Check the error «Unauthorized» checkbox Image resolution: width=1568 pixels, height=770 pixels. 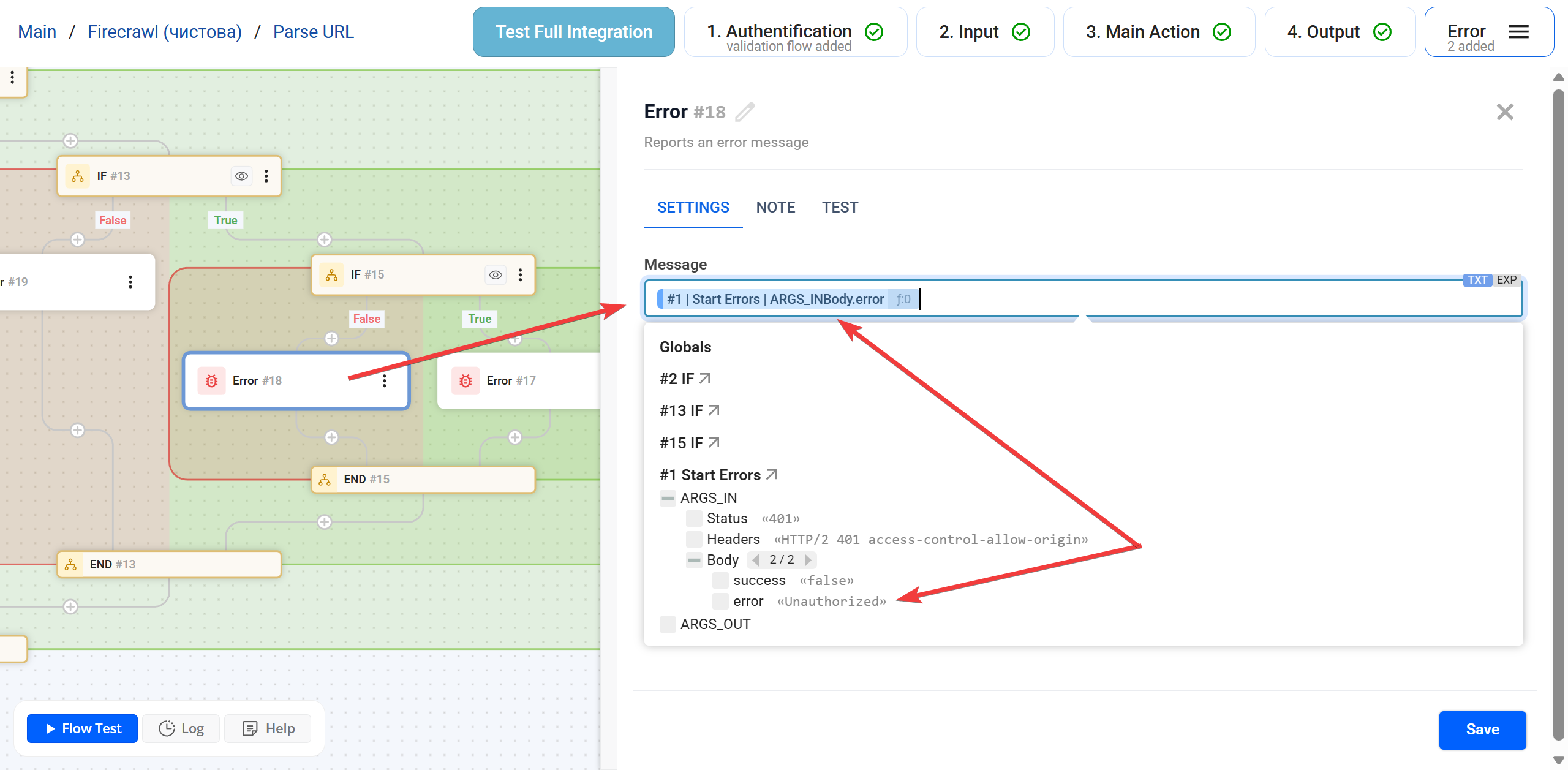tap(720, 601)
